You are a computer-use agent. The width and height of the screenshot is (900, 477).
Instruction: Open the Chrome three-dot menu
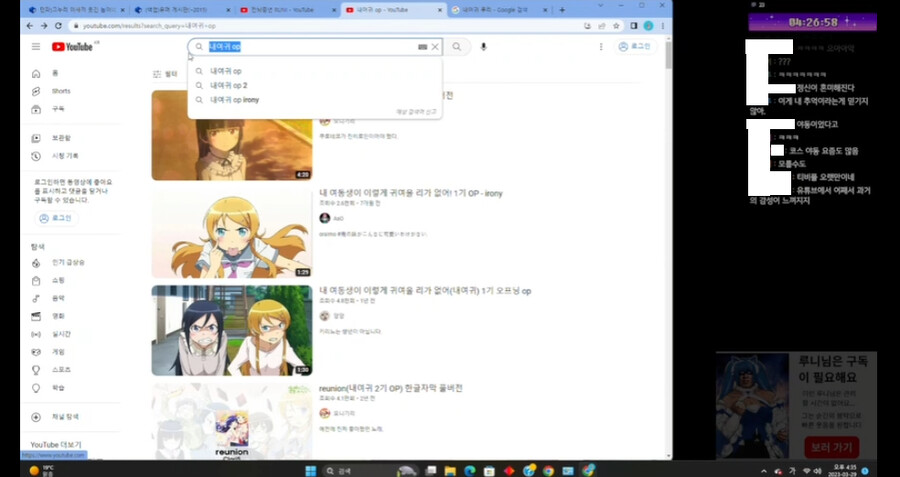tap(662, 26)
